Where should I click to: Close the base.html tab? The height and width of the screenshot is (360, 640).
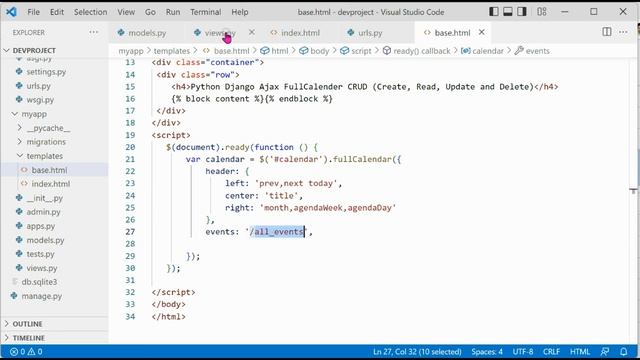[x=482, y=32]
